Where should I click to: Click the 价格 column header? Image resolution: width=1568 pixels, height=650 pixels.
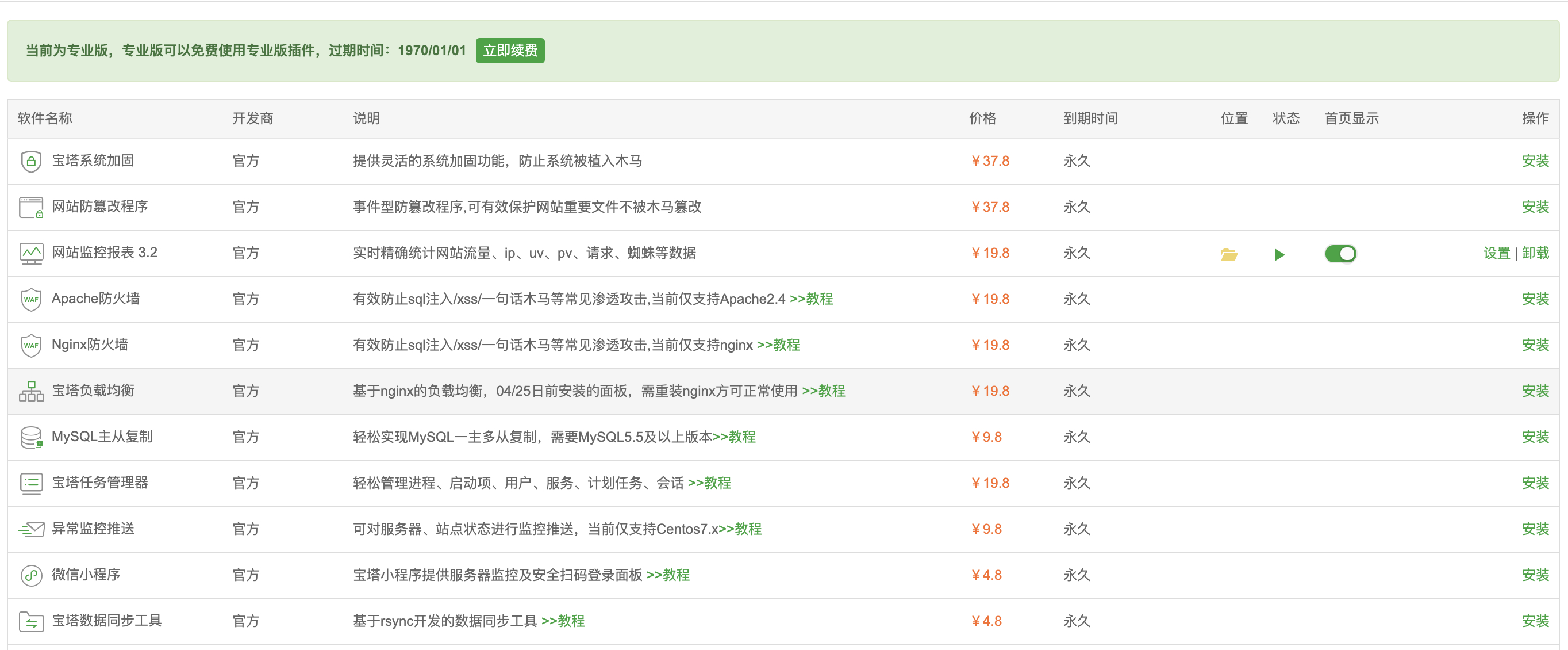982,118
